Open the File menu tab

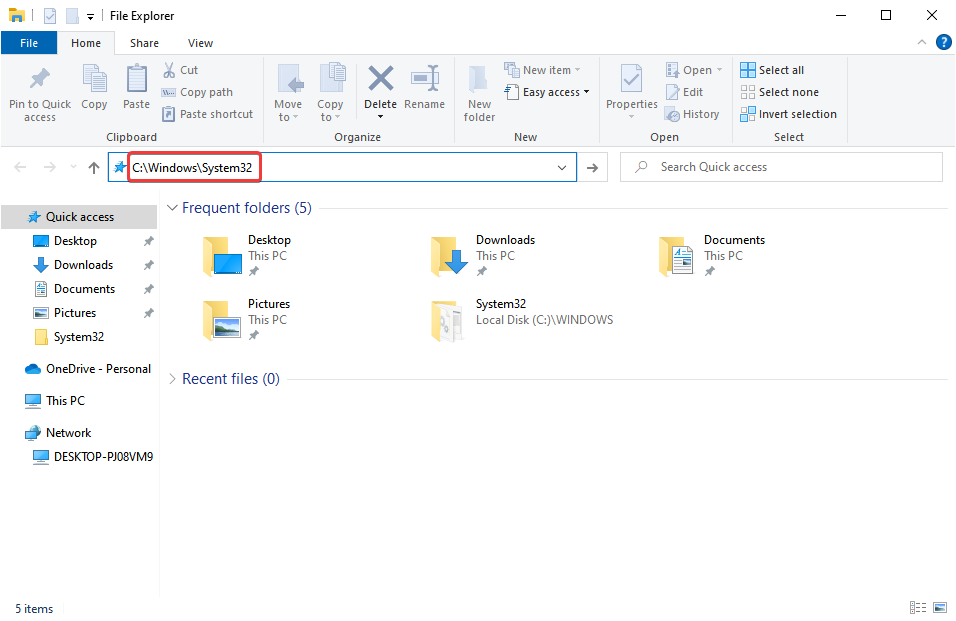point(29,43)
